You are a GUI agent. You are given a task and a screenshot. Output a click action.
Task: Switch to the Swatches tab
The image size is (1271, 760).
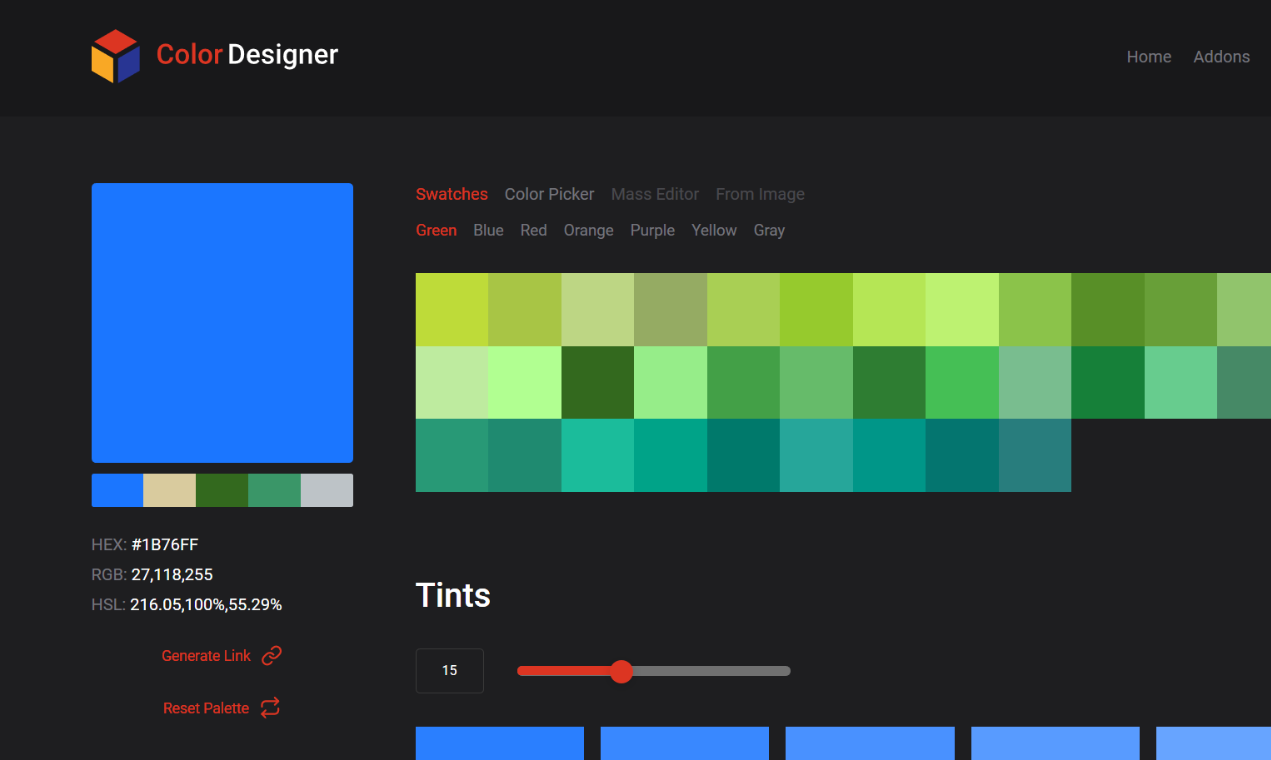pyautogui.click(x=451, y=194)
